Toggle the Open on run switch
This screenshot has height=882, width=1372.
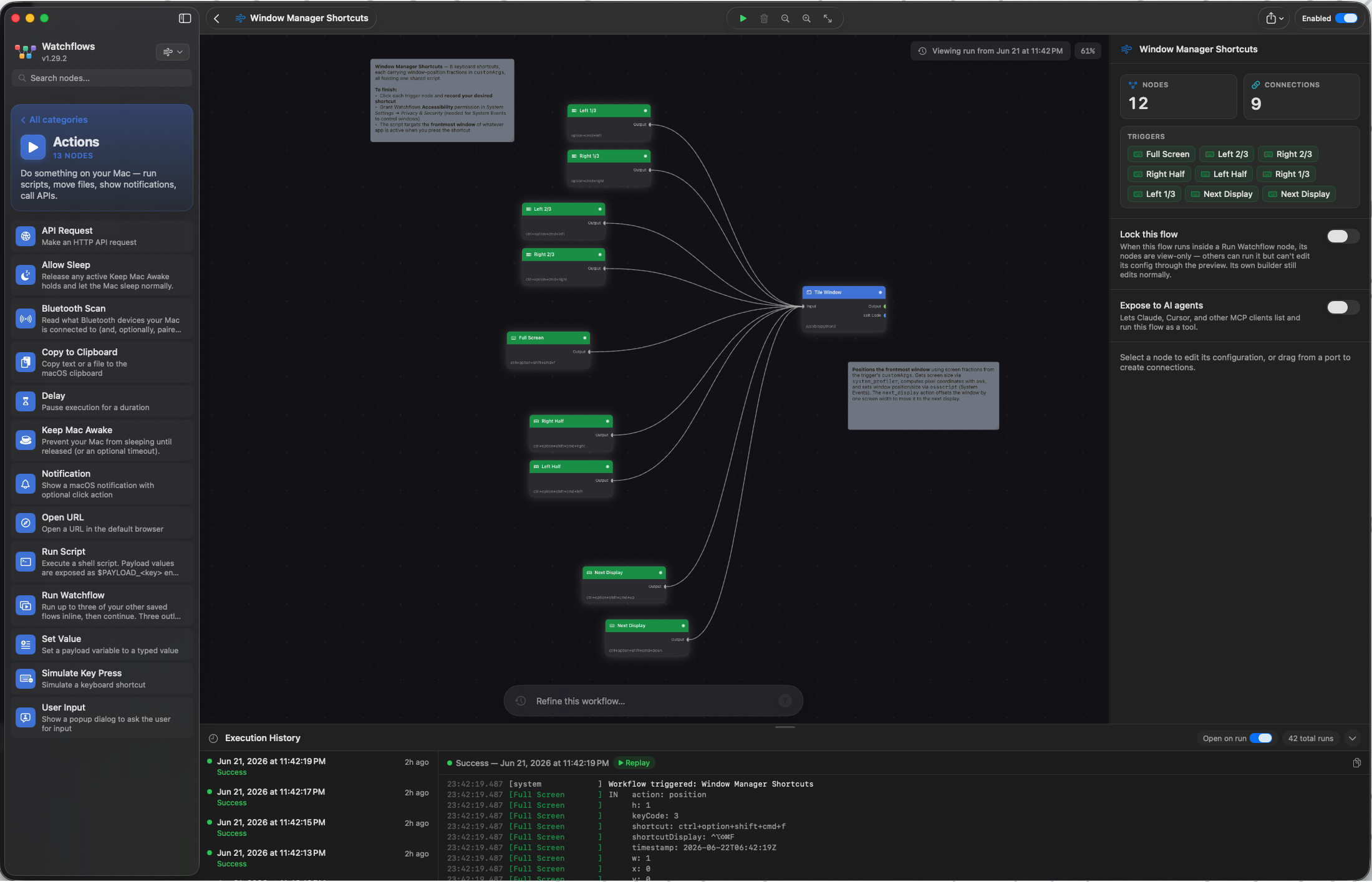[x=1260, y=738]
